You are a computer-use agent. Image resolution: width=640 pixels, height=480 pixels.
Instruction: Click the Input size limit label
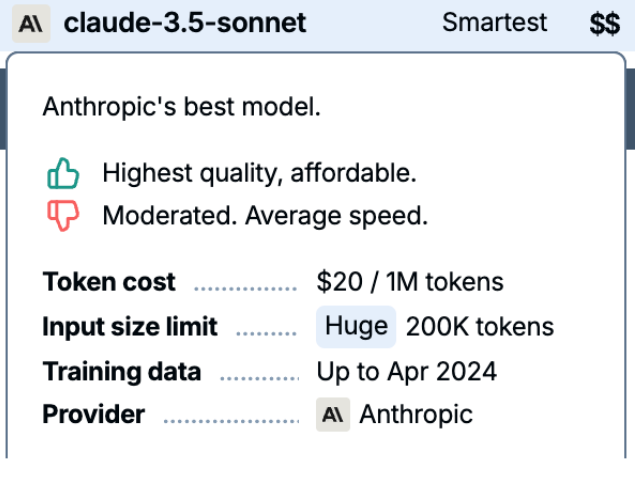[130, 327]
